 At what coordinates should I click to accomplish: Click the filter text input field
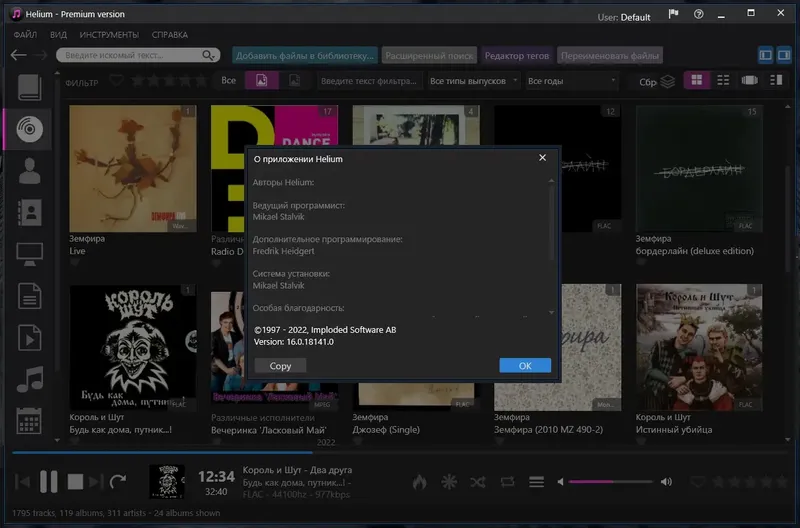369,81
